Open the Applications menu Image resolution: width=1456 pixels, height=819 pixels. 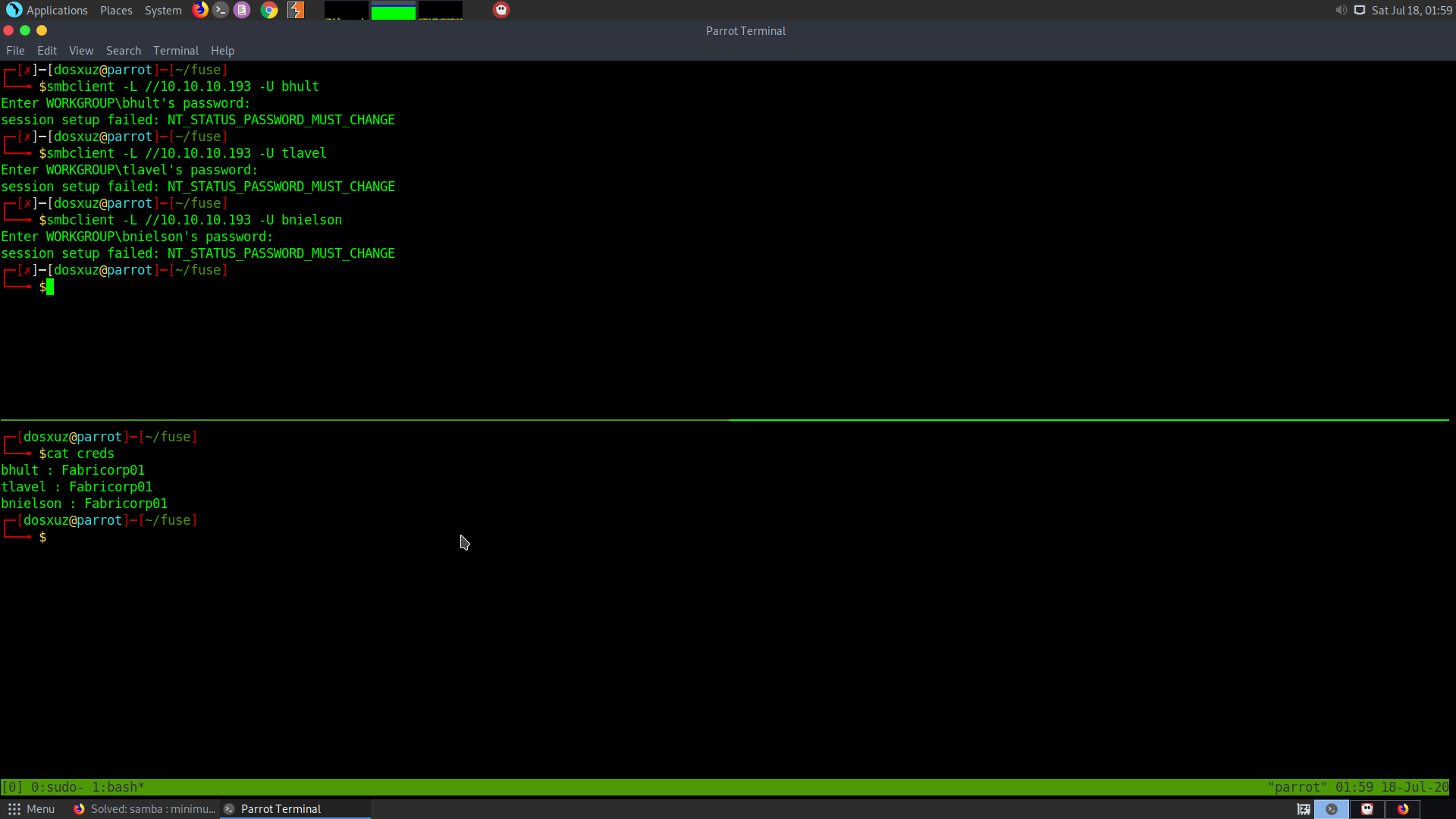tap(48, 10)
